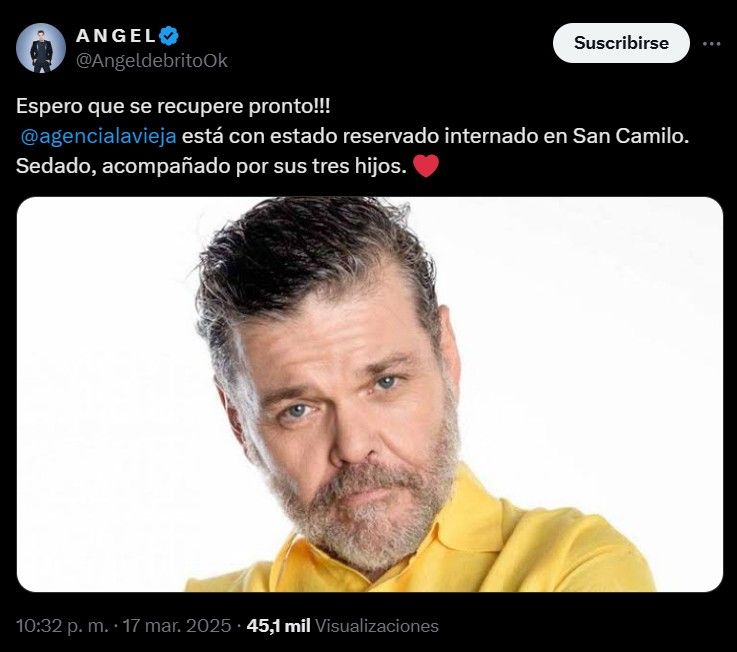Click the man's face in the photo
737x652 pixels.
[348, 414]
